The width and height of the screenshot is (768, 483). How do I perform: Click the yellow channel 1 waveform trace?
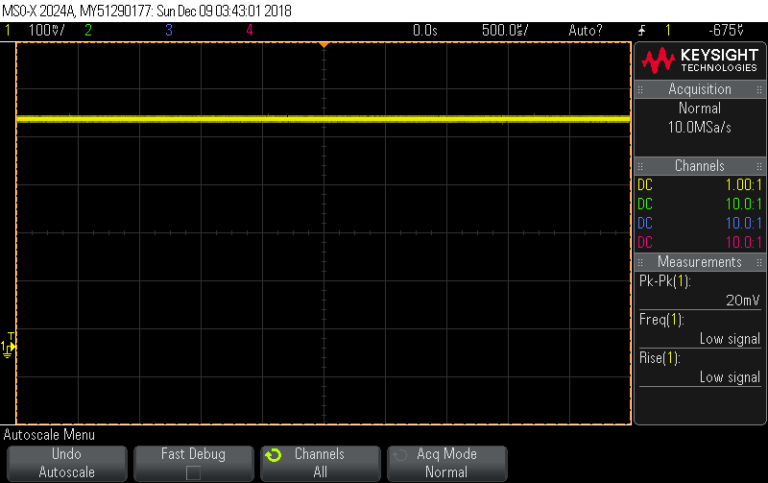(x=323, y=119)
